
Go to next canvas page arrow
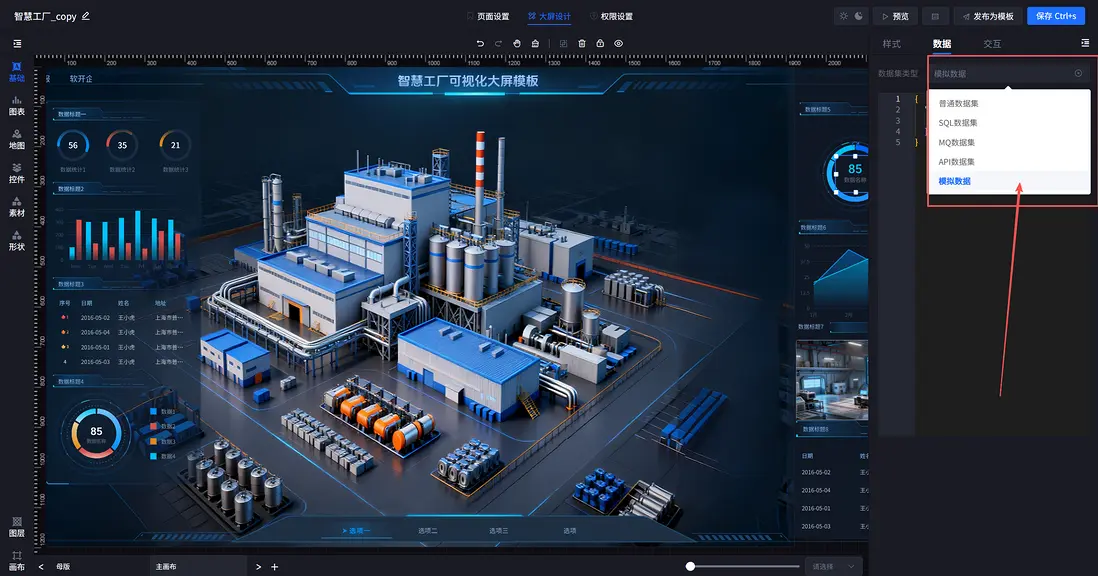(258, 567)
